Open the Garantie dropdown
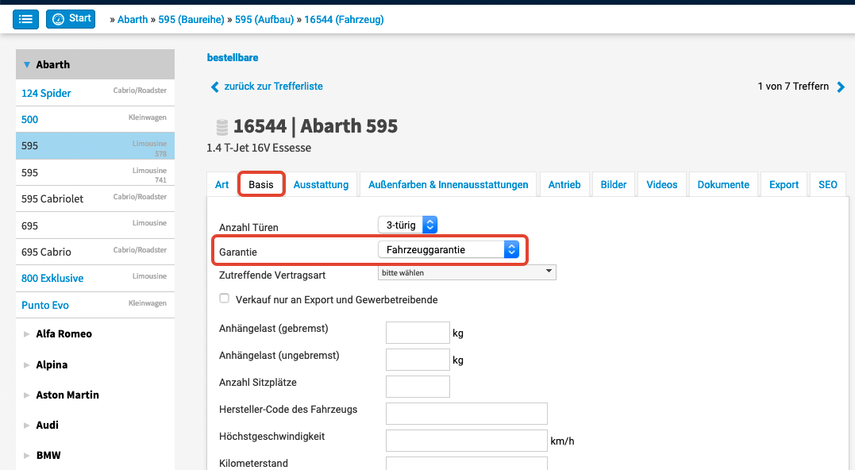855x470 pixels. 448,250
